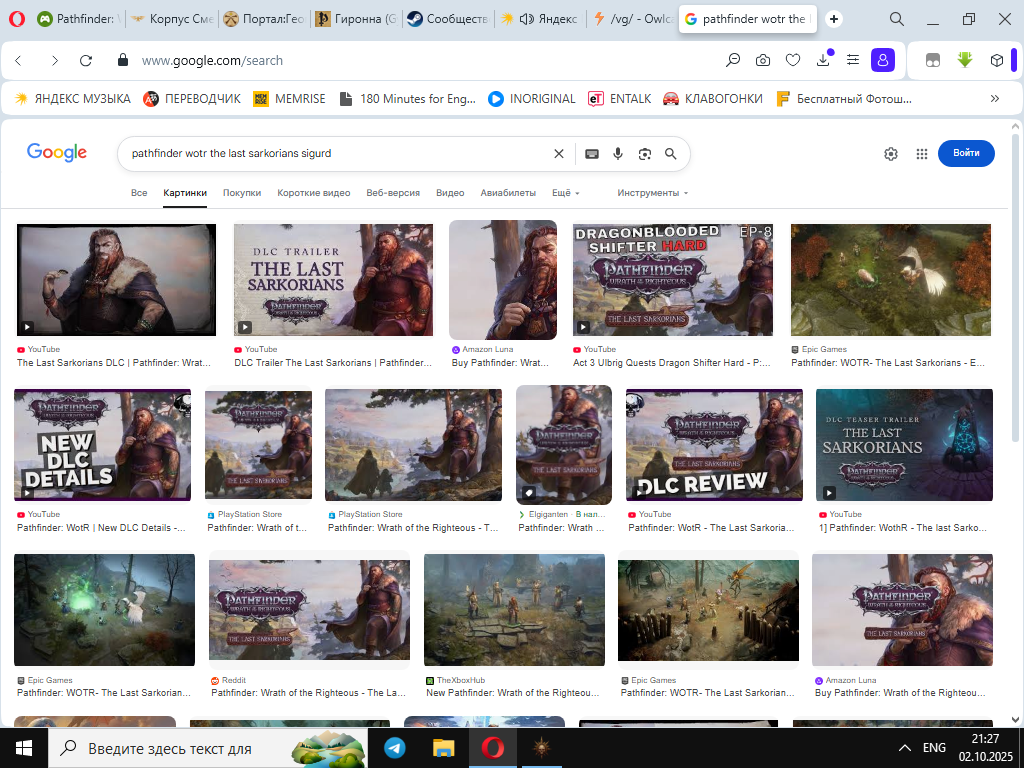The image size is (1024, 768).
Task: Open ПЕРЕВОДЧИК bookmark
Action: [x=192, y=99]
